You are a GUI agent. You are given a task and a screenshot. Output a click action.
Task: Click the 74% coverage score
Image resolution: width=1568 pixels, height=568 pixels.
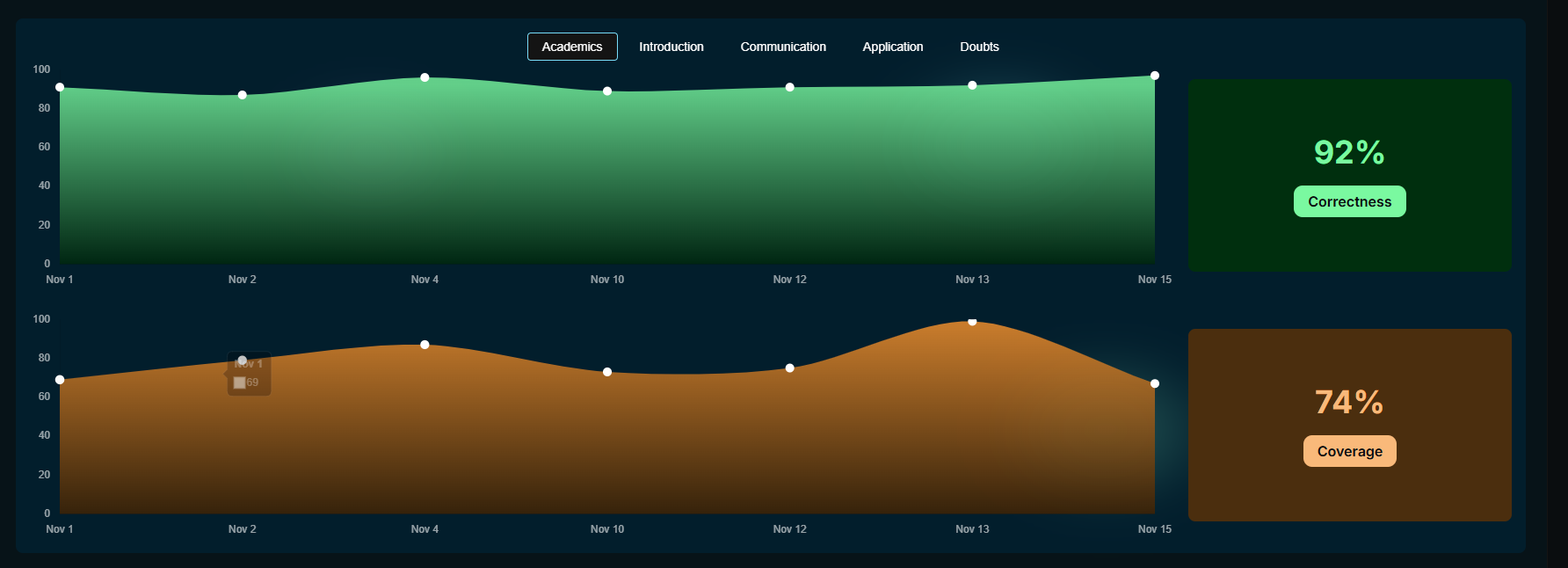point(1349,402)
